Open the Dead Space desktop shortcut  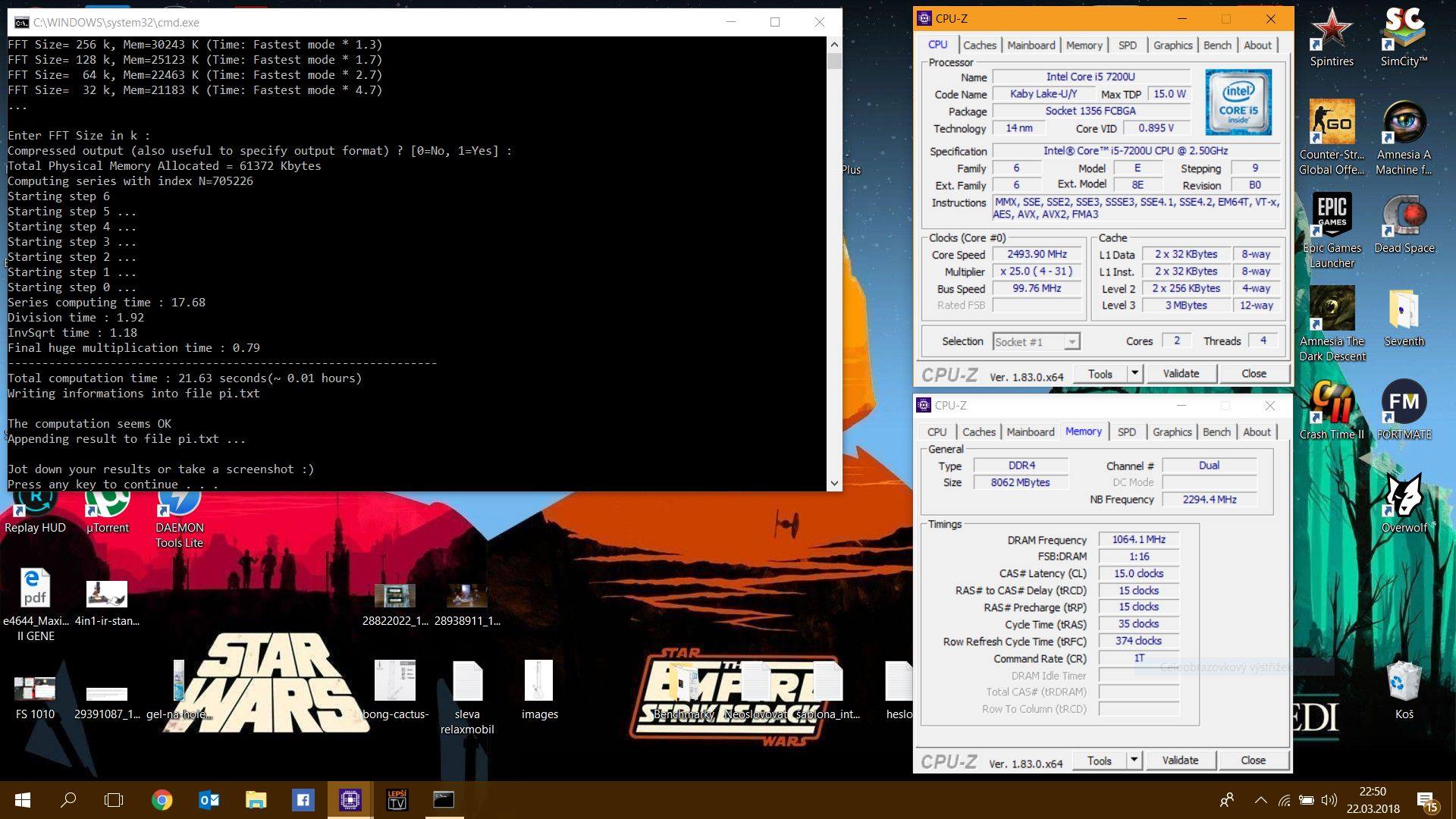pyautogui.click(x=1404, y=224)
